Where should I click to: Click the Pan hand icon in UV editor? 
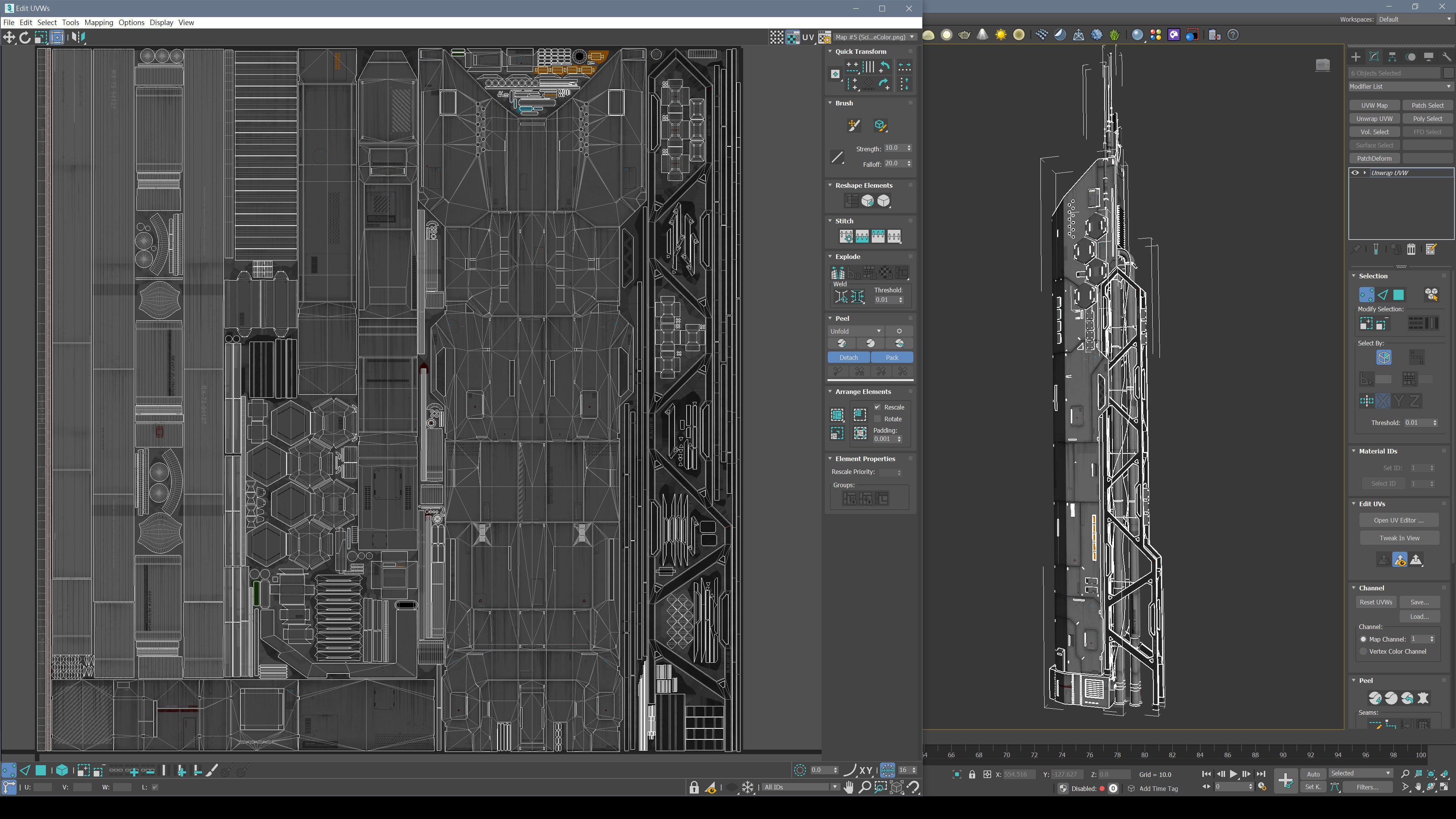coord(849,787)
